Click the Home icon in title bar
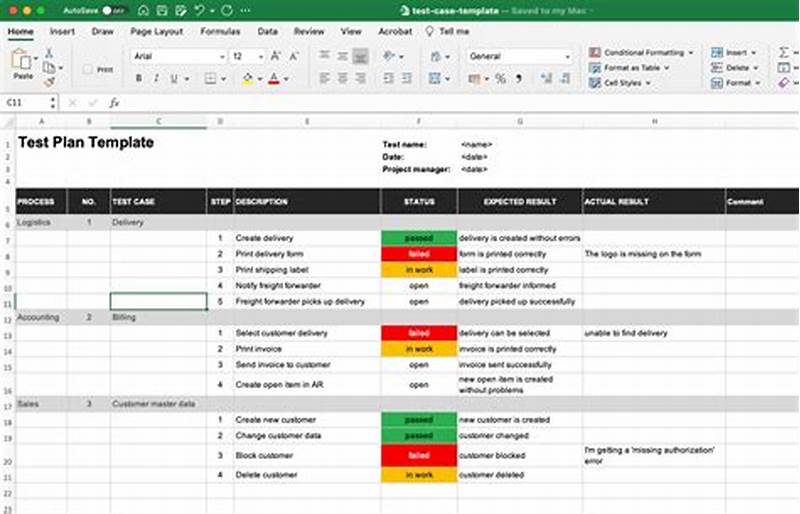The width and height of the screenshot is (800, 514). (x=144, y=10)
